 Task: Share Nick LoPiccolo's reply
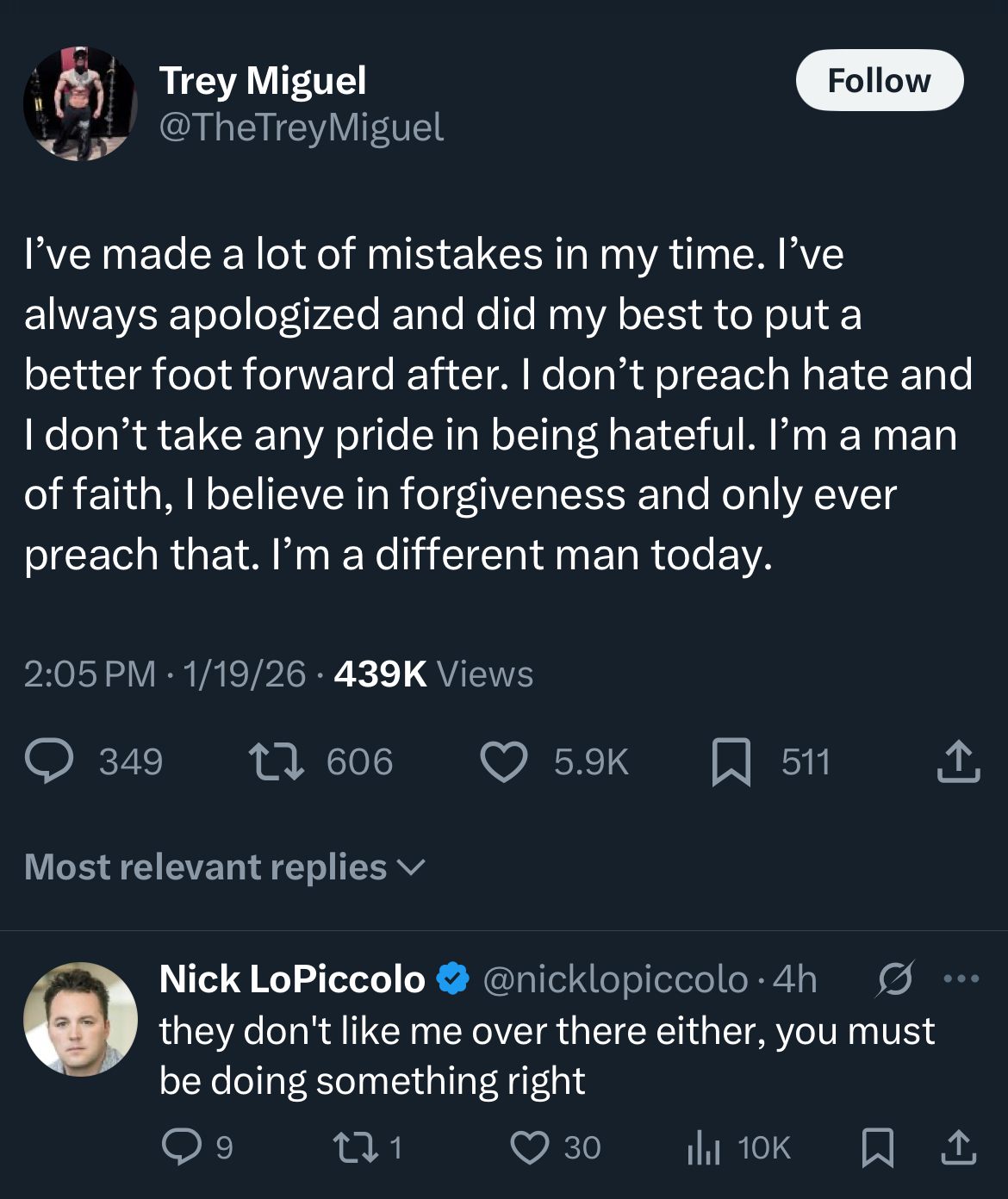tap(958, 1147)
